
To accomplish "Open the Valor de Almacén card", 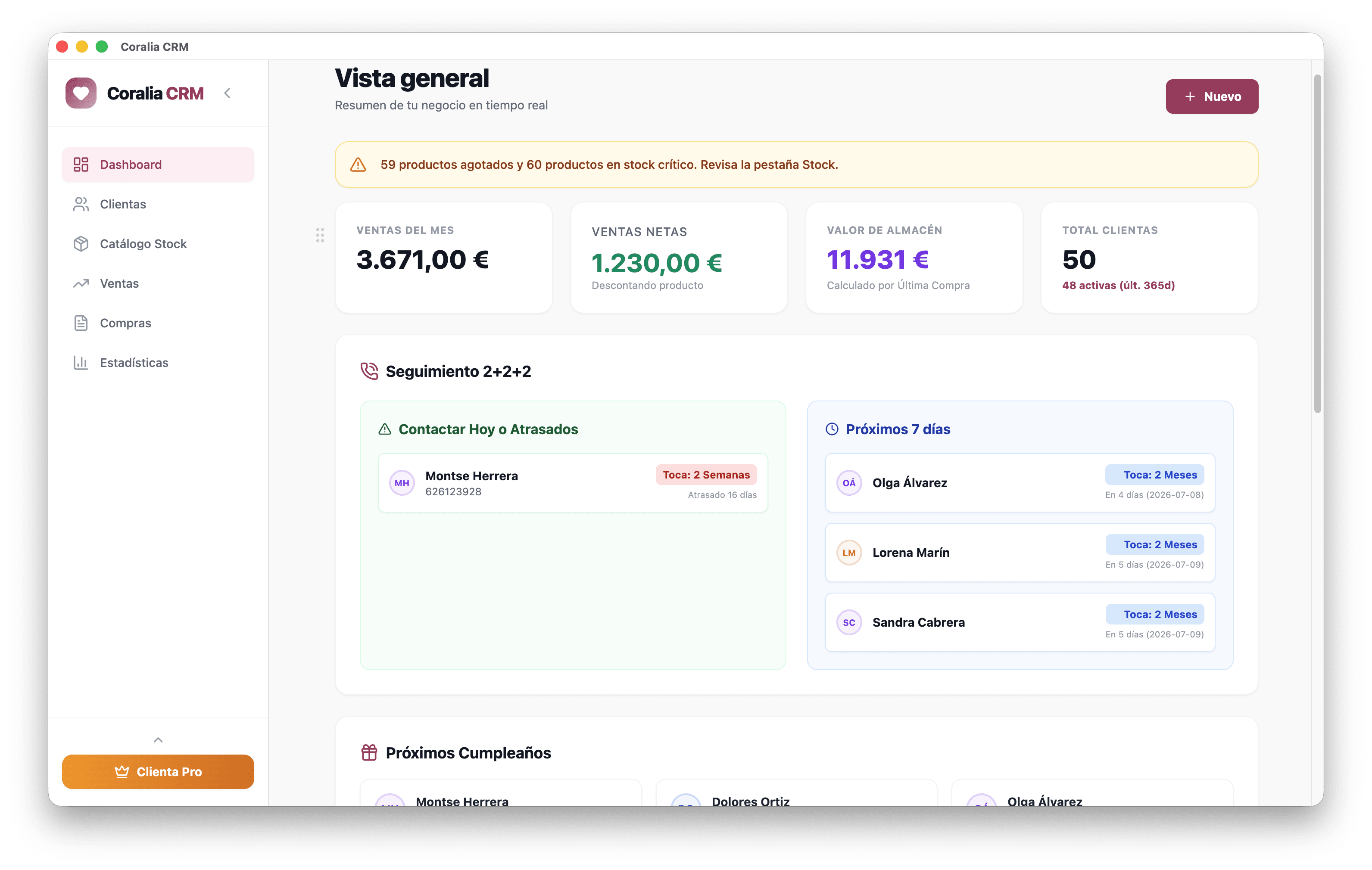I will 914,258.
